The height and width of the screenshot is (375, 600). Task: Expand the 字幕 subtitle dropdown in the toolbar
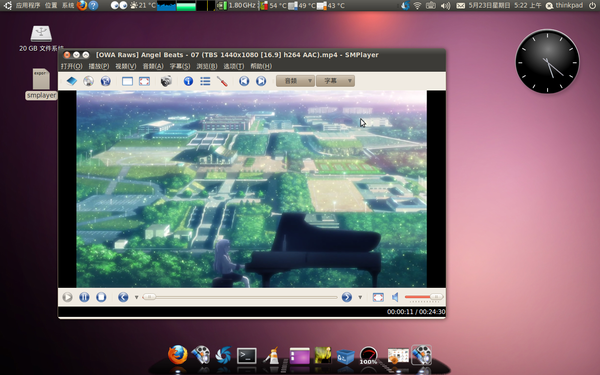[336, 81]
